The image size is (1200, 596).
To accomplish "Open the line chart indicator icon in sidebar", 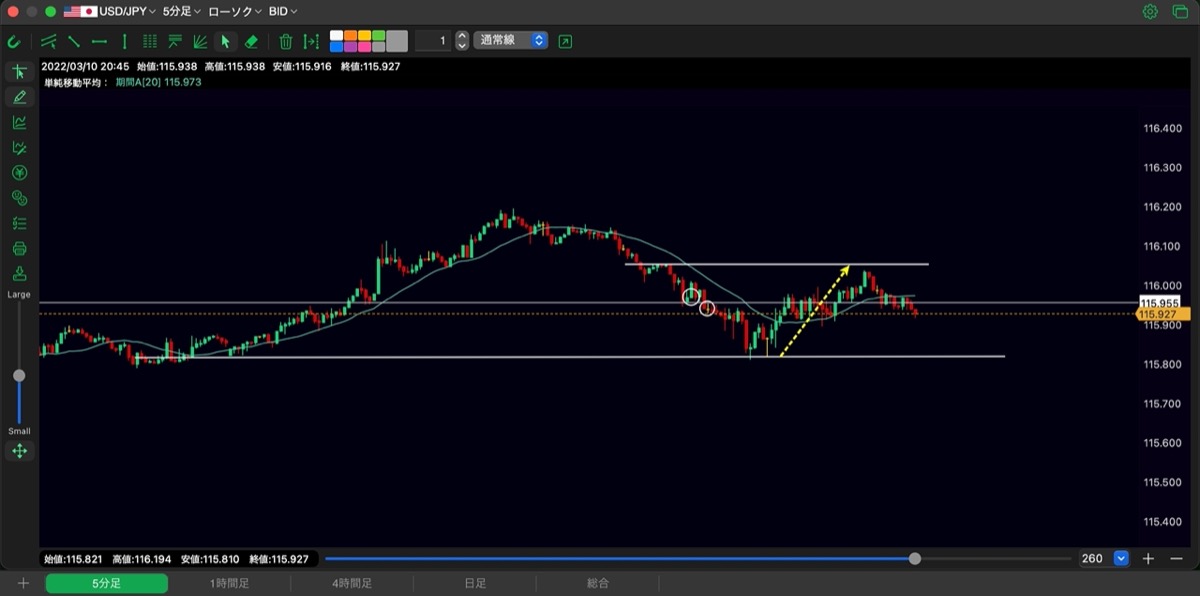I will click(19, 122).
